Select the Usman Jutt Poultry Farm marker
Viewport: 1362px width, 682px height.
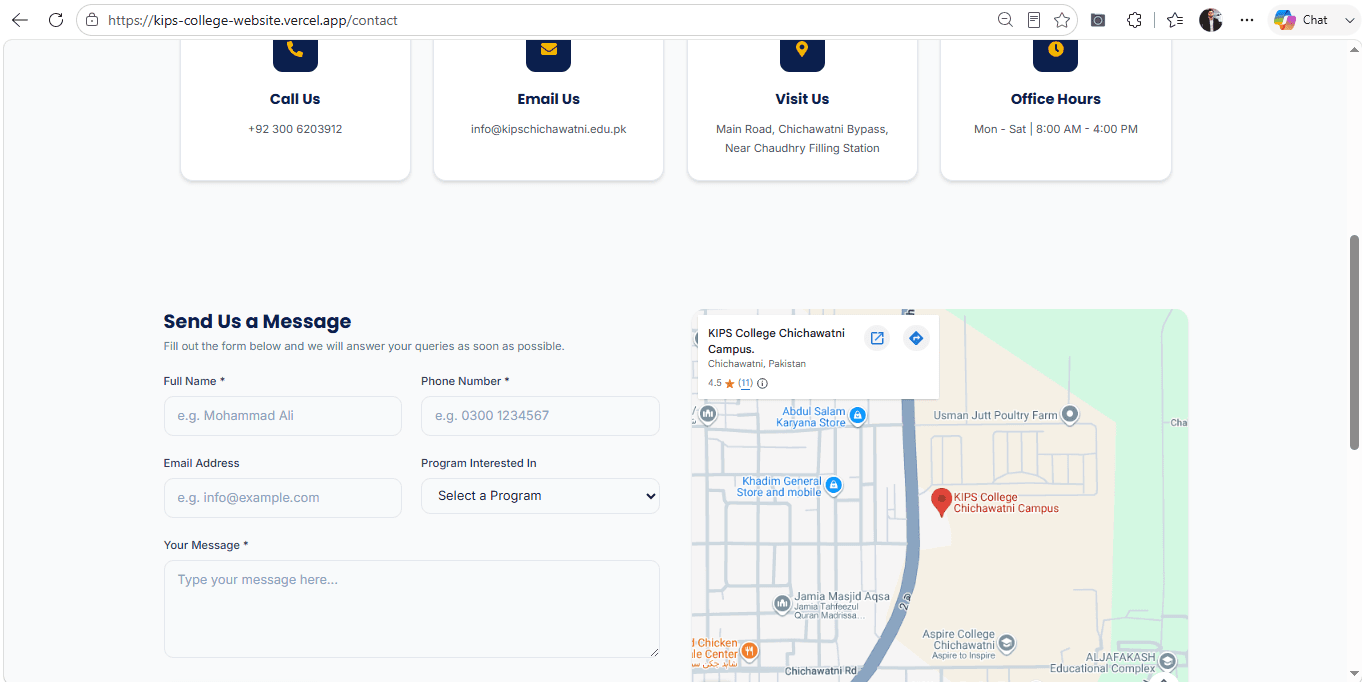click(x=1070, y=414)
